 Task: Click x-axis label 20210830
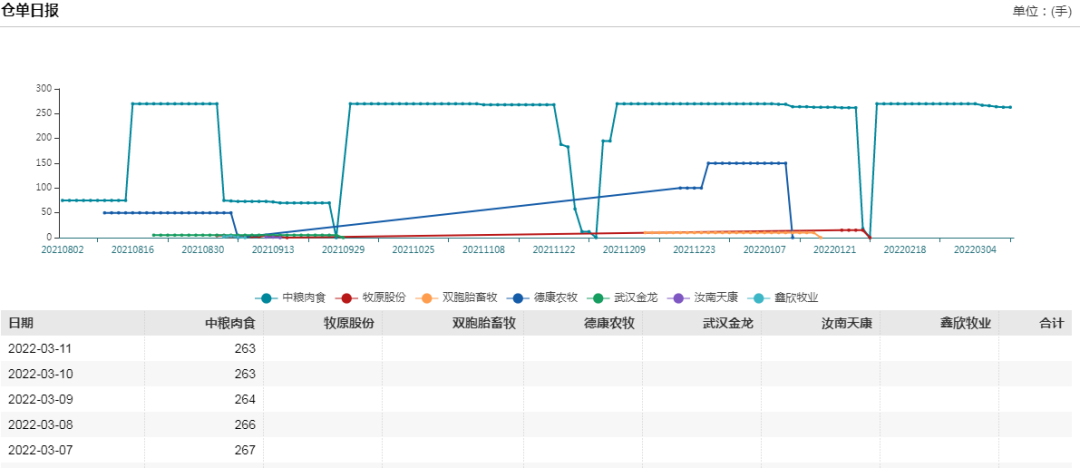pos(202,250)
